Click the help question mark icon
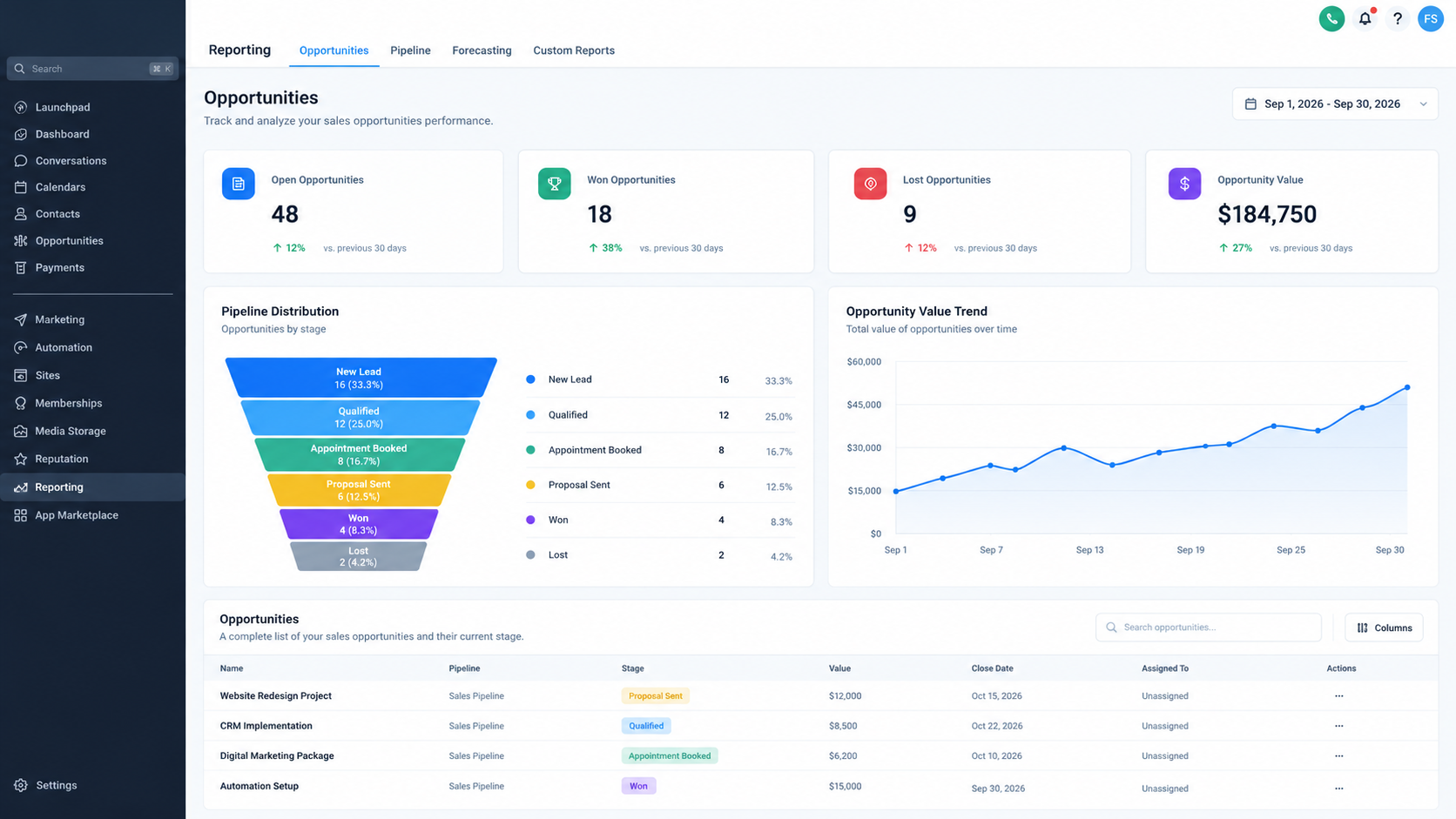This screenshot has width=1456, height=819. (1398, 18)
